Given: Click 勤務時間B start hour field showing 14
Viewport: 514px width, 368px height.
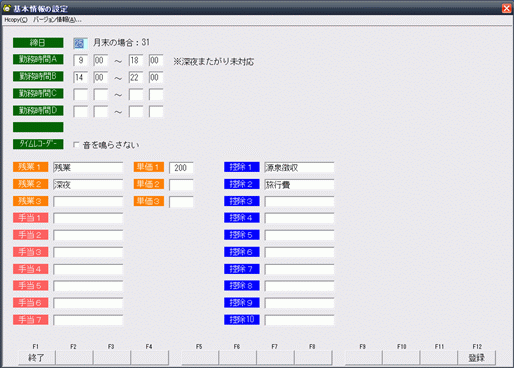Looking at the screenshot, I should click(x=80, y=77).
